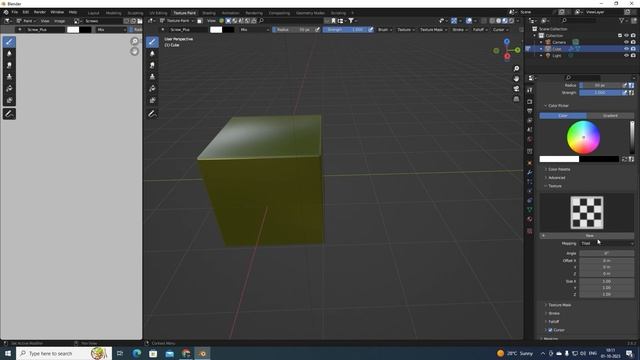The image size is (640, 360).
Task: Open the Brush popover in viewport header
Action: (x=384, y=30)
